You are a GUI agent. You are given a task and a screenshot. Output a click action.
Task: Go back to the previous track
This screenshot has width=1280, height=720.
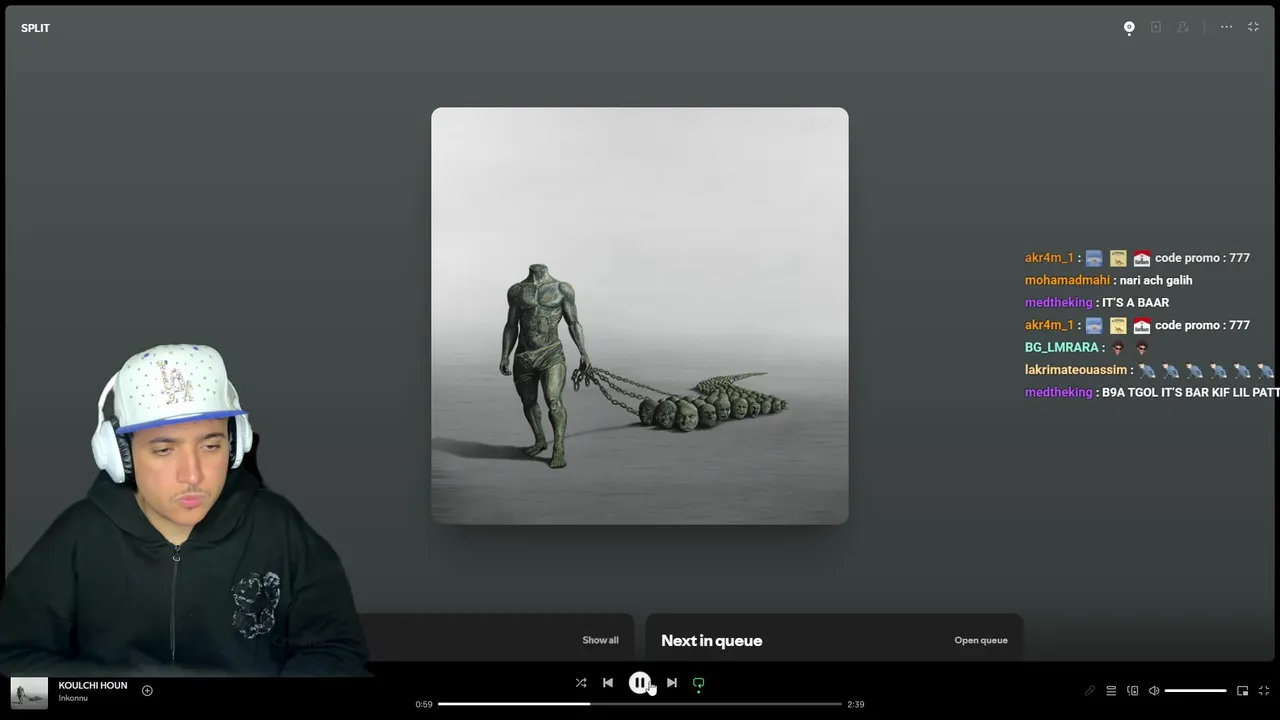point(608,683)
